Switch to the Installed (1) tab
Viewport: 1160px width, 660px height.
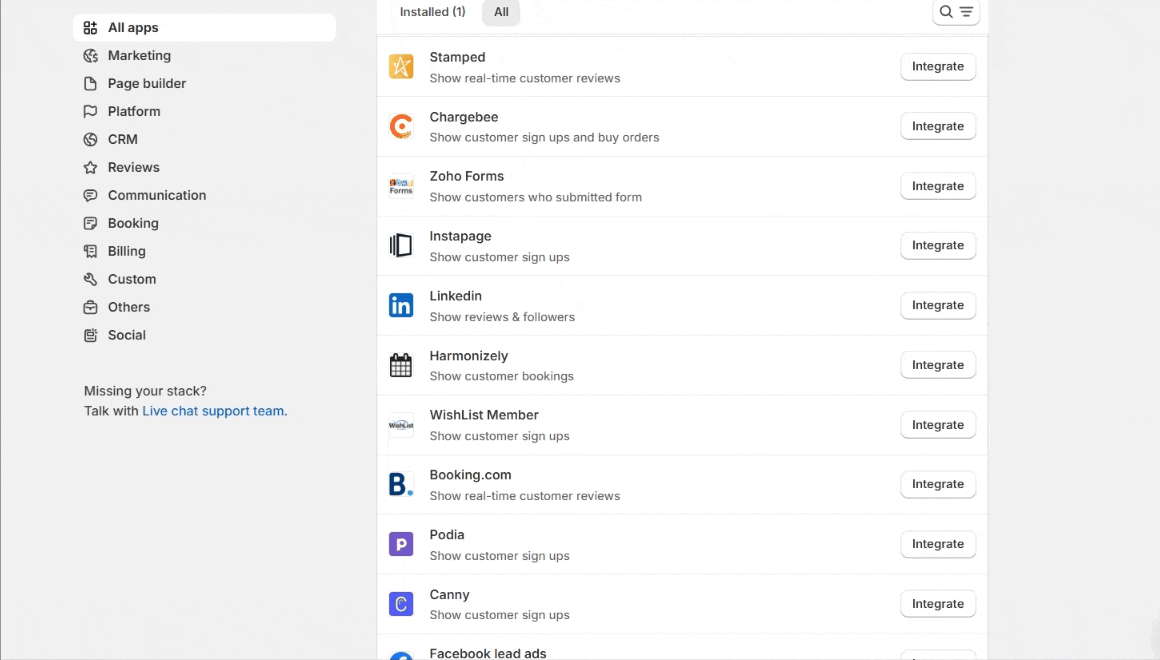point(433,12)
